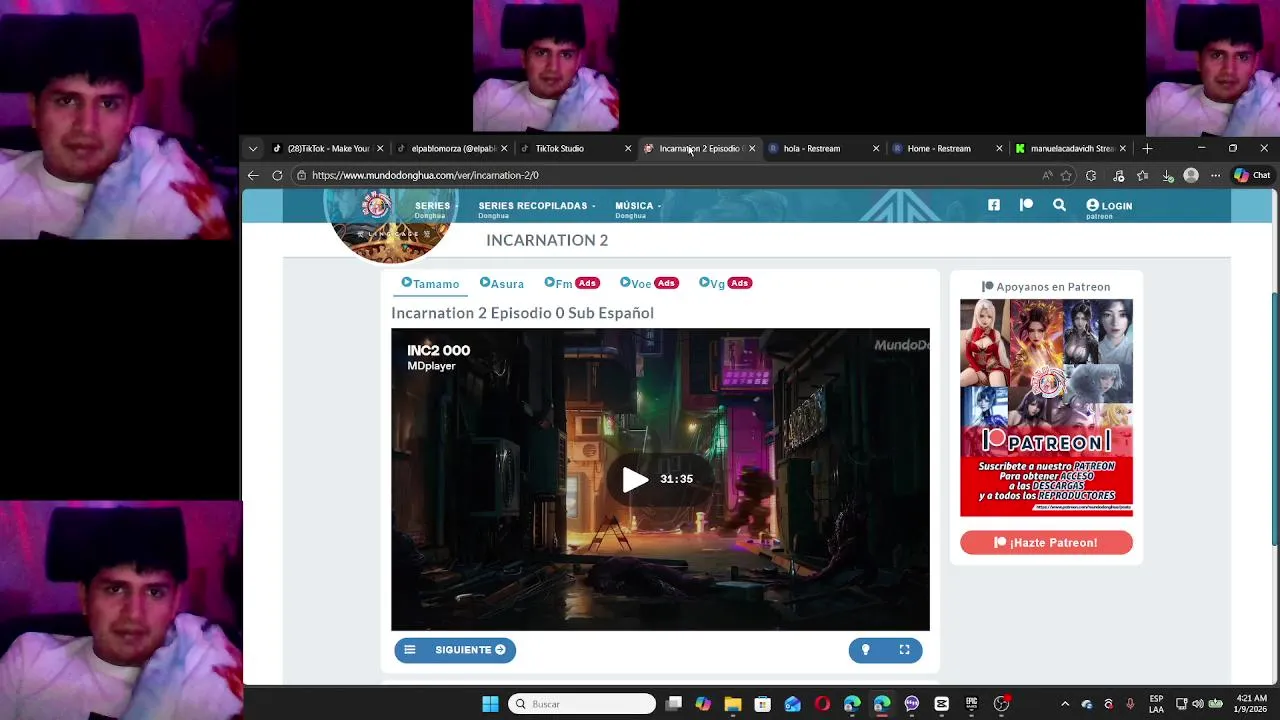Open the favorites list toolbar icon
This screenshot has width=1280, height=720.
coord(1143,175)
